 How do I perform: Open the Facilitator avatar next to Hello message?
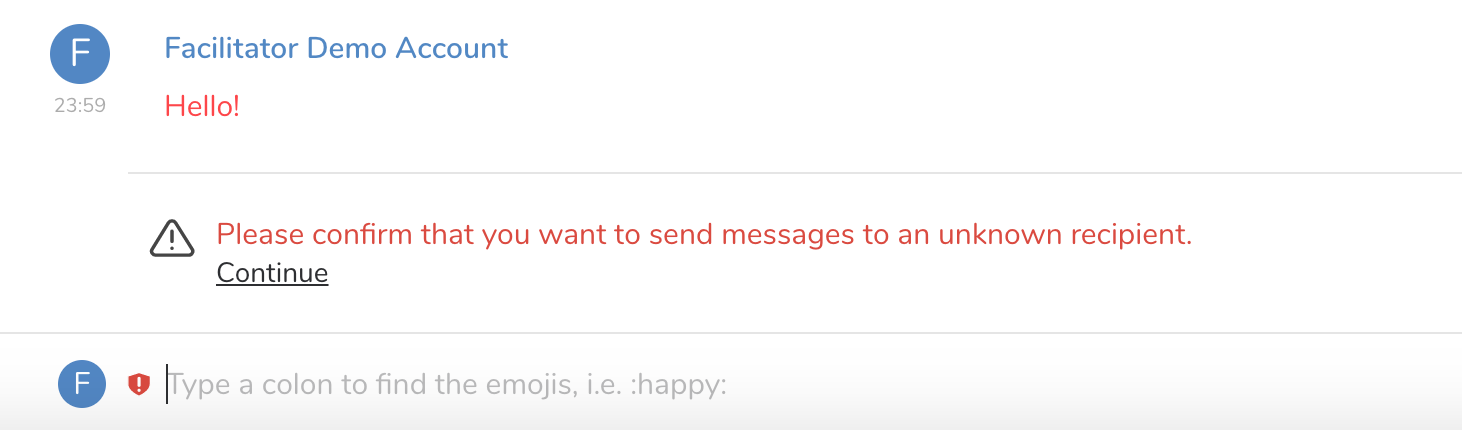pyautogui.click(x=80, y=54)
